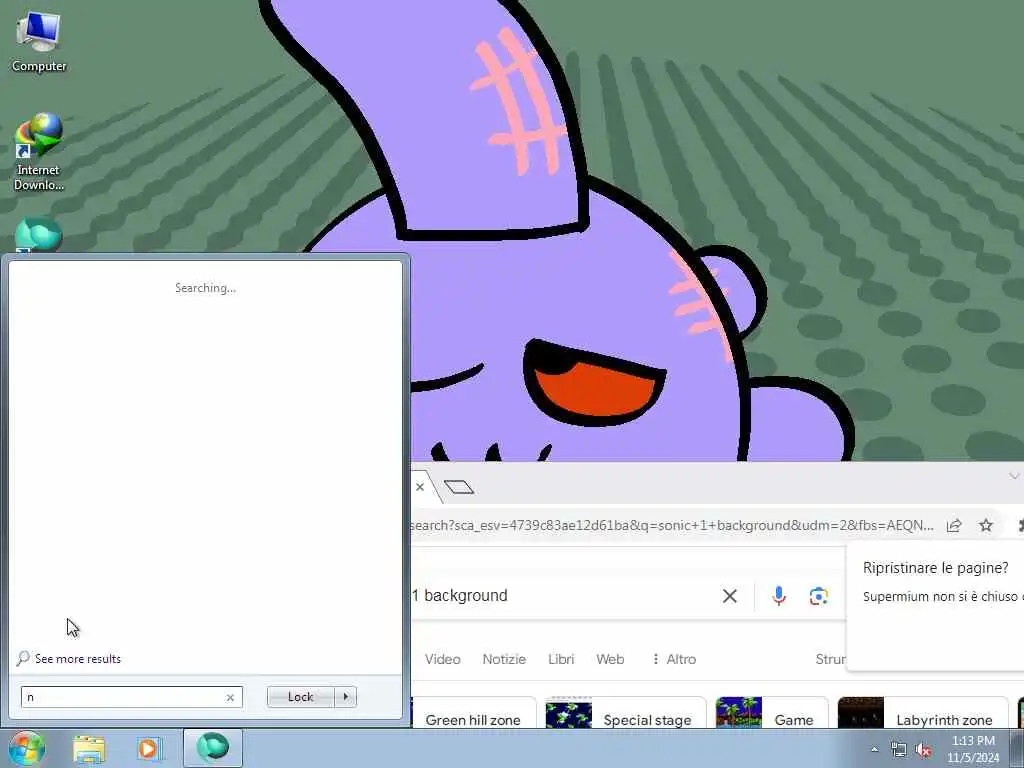Click the Game chip thumbnail

tap(739, 713)
